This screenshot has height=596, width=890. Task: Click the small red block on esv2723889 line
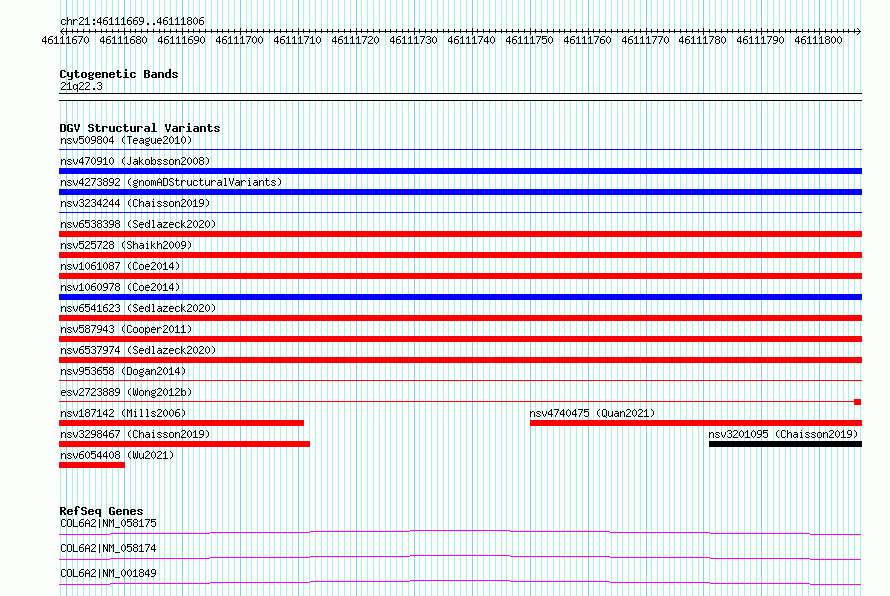pyautogui.click(x=858, y=402)
